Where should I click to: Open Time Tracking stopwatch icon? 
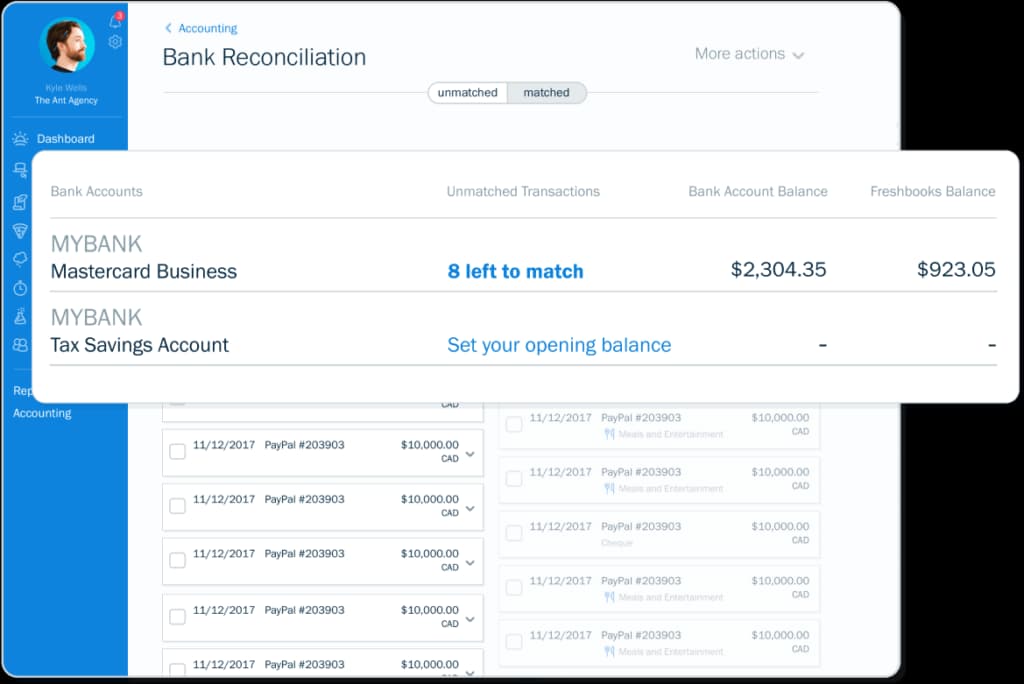20,287
